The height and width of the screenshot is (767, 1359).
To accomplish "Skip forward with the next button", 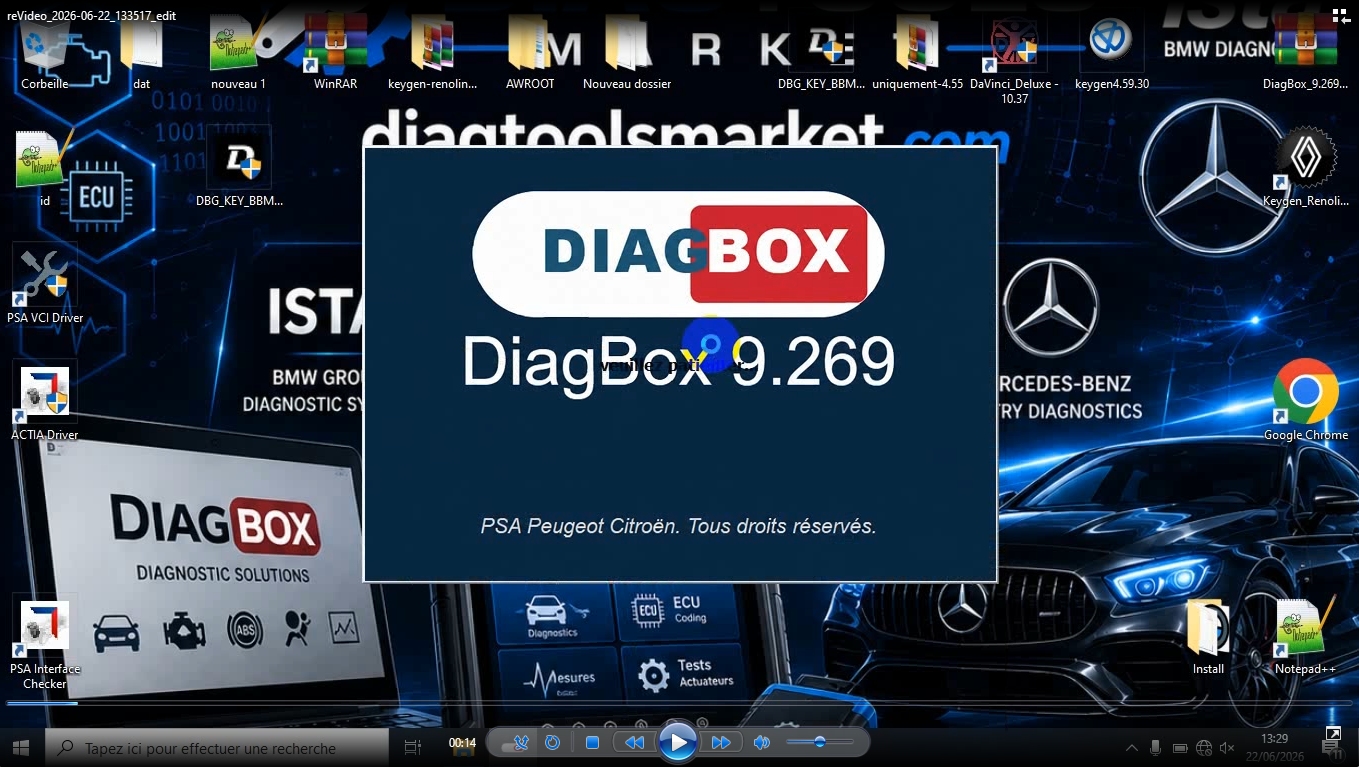I will tap(721, 743).
